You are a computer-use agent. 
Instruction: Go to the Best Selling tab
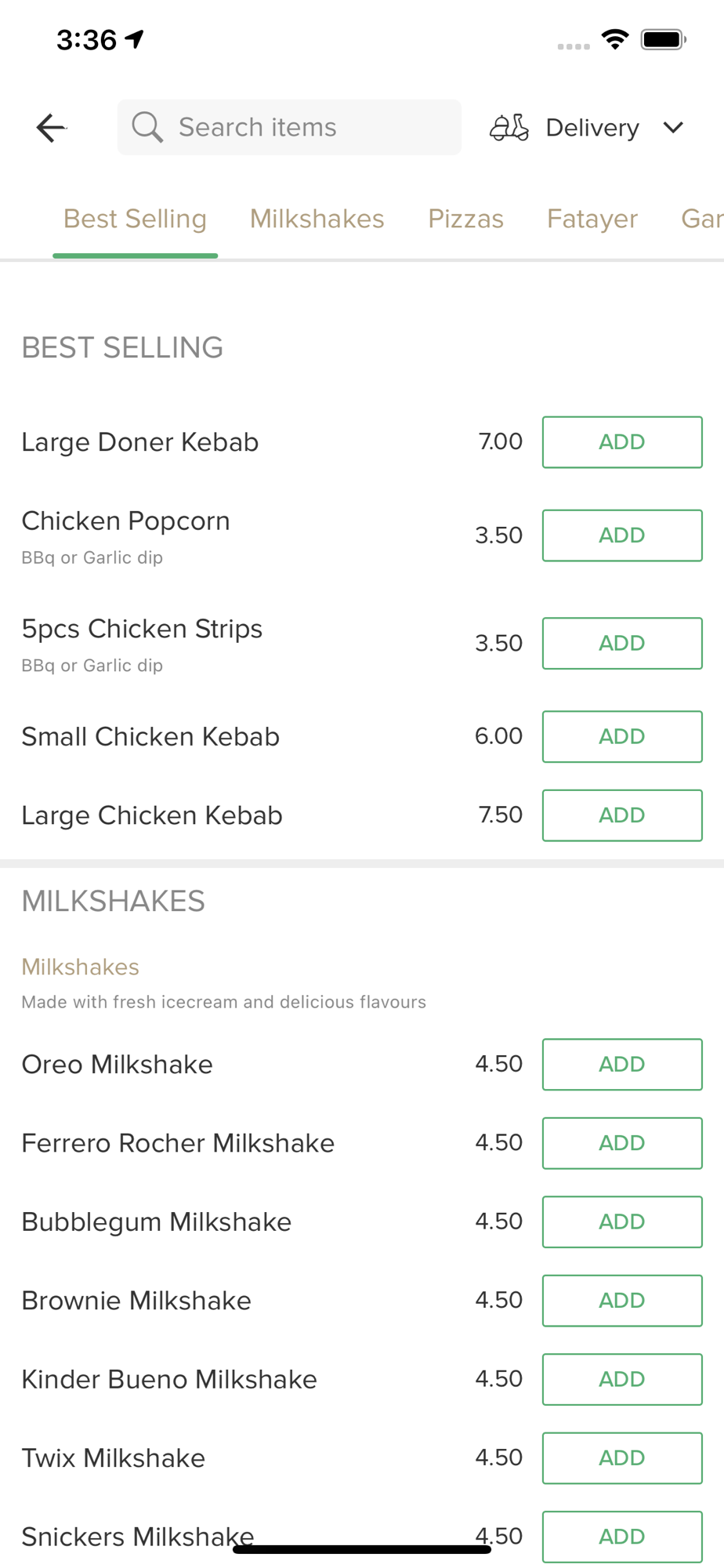tap(135, 219)
